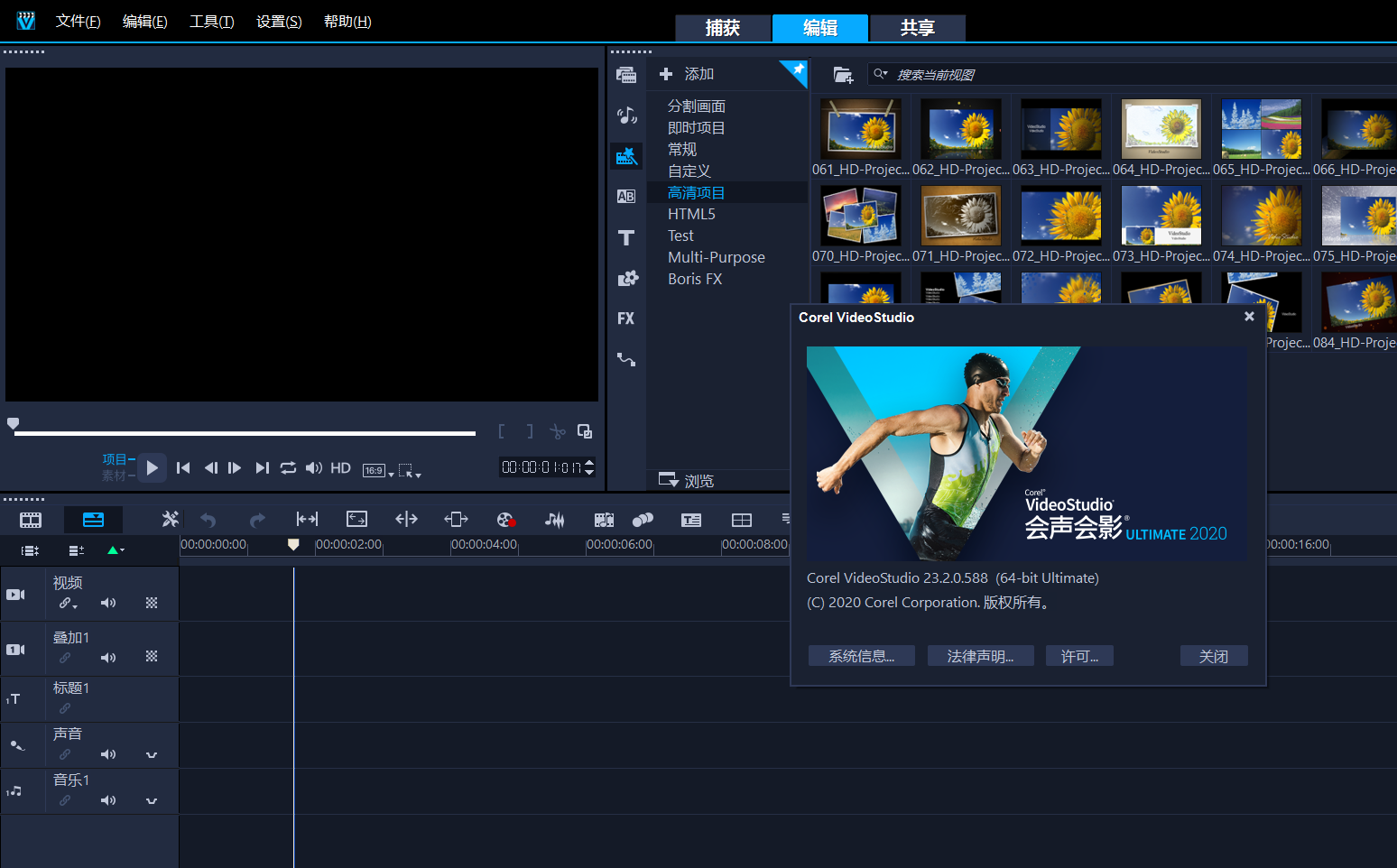Open the motion path library icon
1397x868 pixels.
pyautogui.click(x=626, y=359)
